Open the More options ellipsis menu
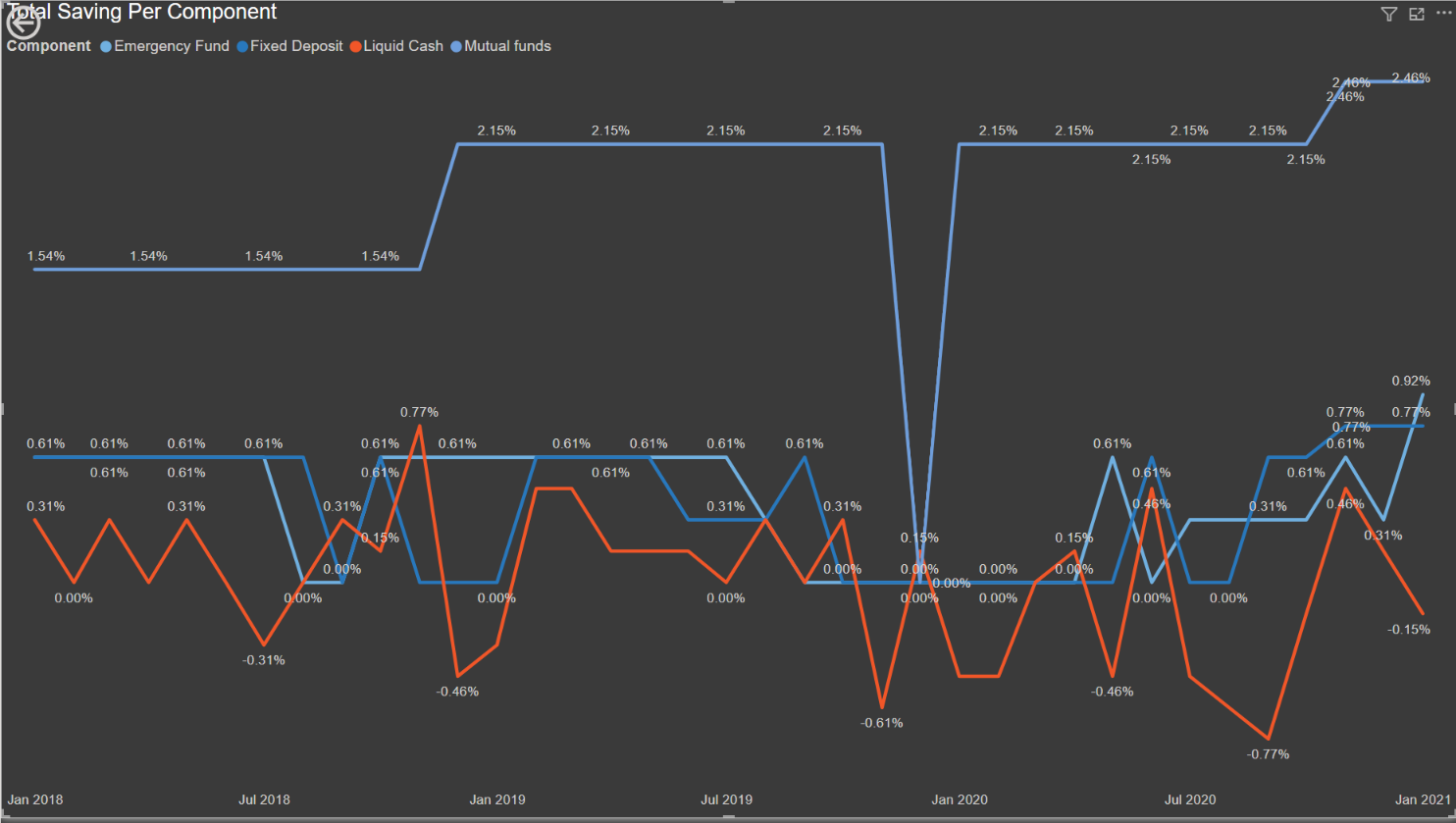Screen dimensions: 1456x823 click(x=1442, y=15)
